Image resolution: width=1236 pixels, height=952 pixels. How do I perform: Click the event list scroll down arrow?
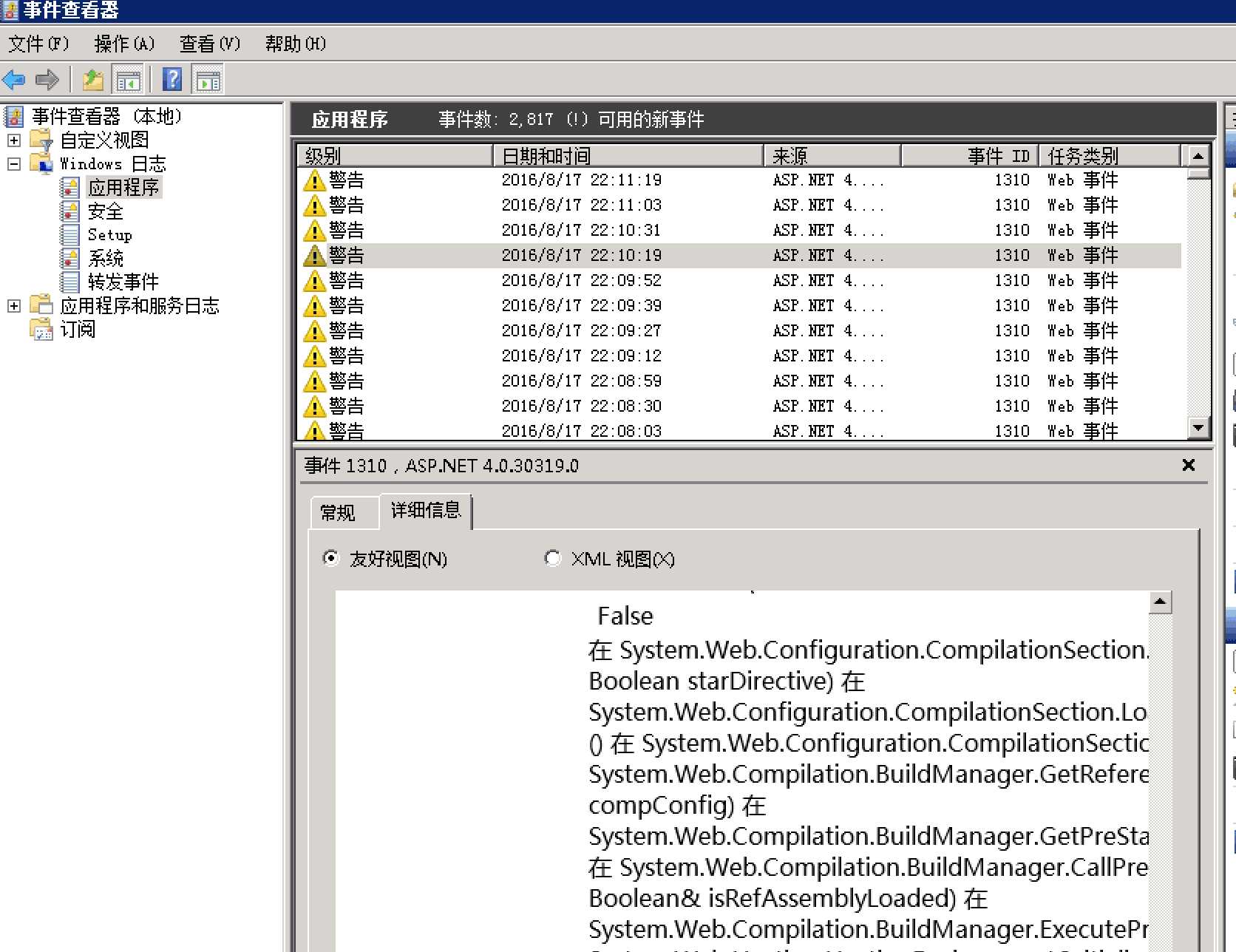click(x=1198, y=427)
